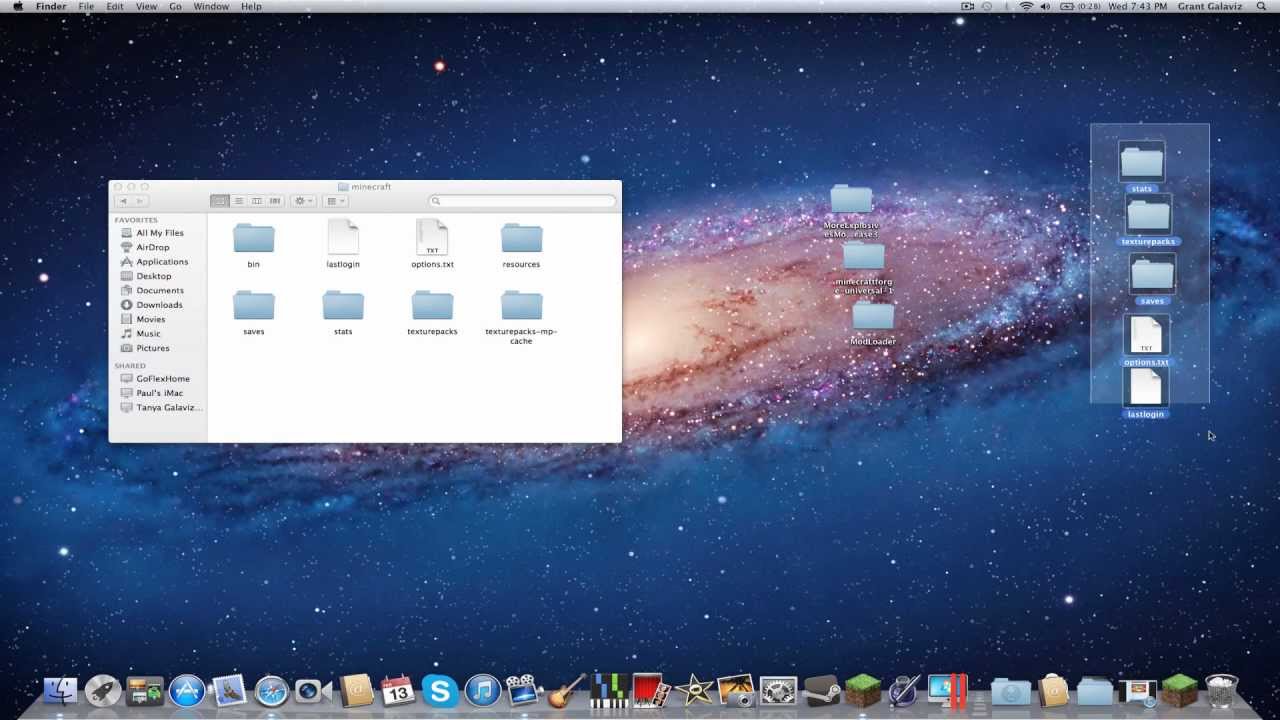Select the saves folder in Finder window
Screen dimensions: 1280x720
pos(253,311)
